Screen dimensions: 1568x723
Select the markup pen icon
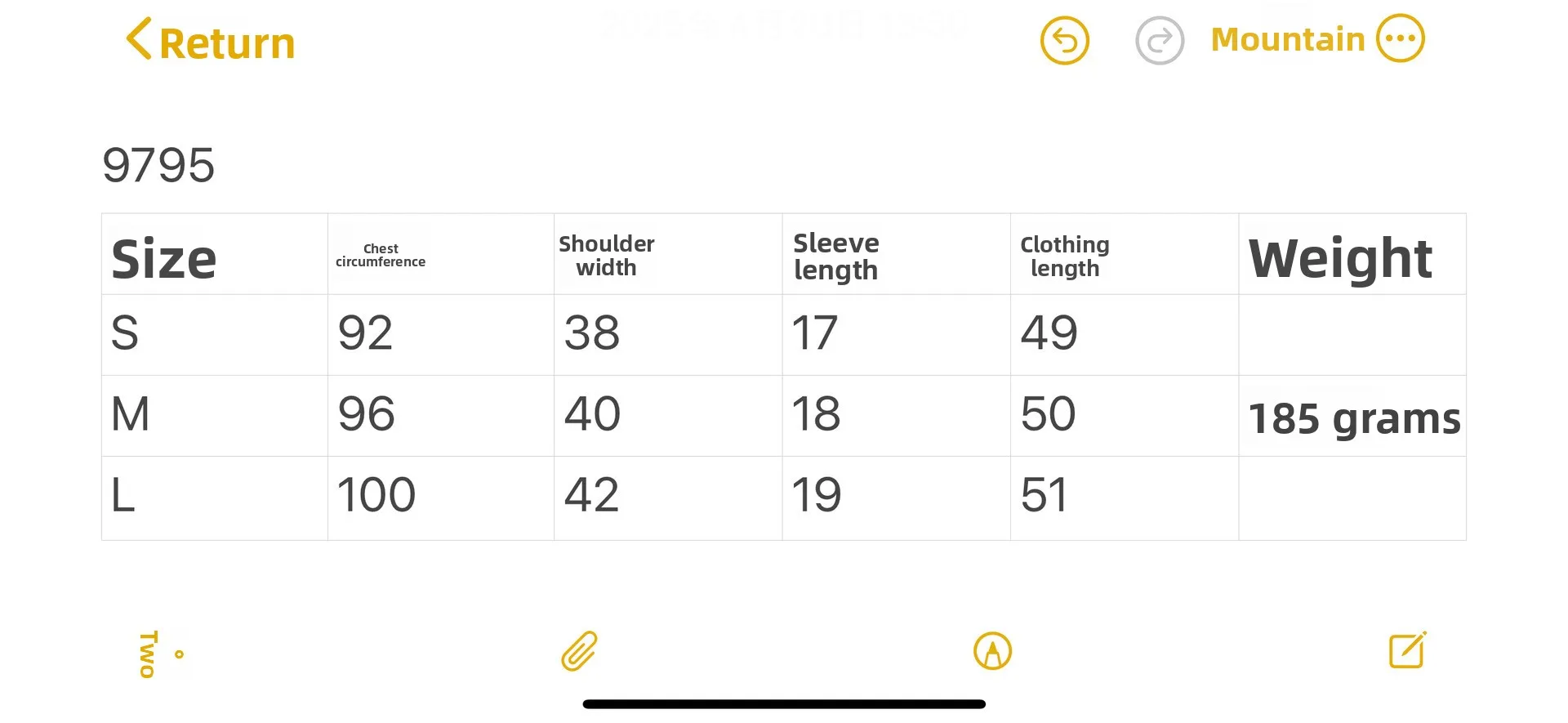[992, 651]
